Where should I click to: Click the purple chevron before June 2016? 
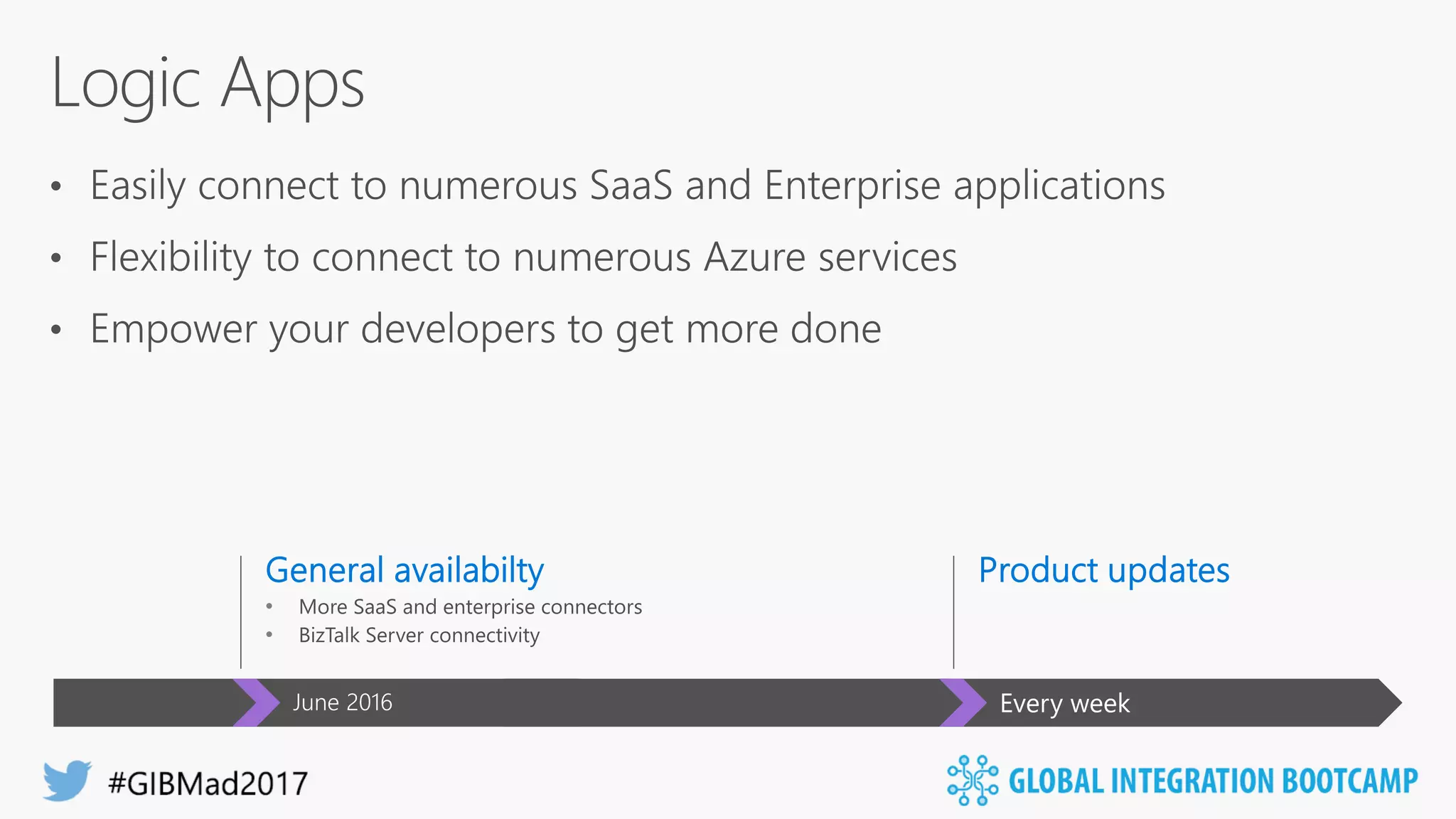pos(256,702)
